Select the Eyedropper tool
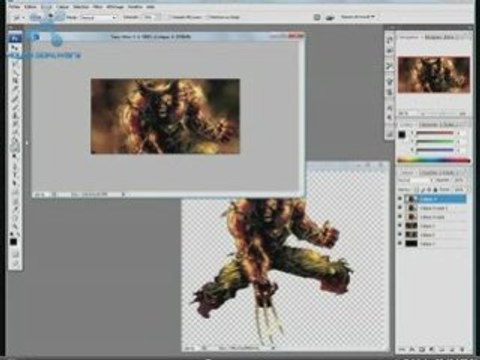This screenshot has height=360, width=480. tap(15, 209)
